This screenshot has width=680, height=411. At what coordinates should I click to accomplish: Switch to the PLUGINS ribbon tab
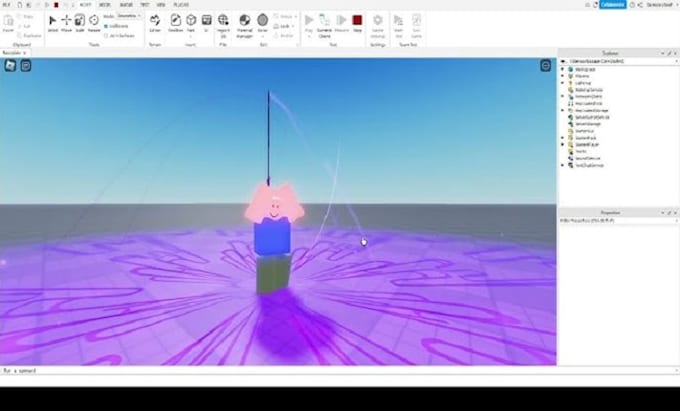(x=181, y=5)
